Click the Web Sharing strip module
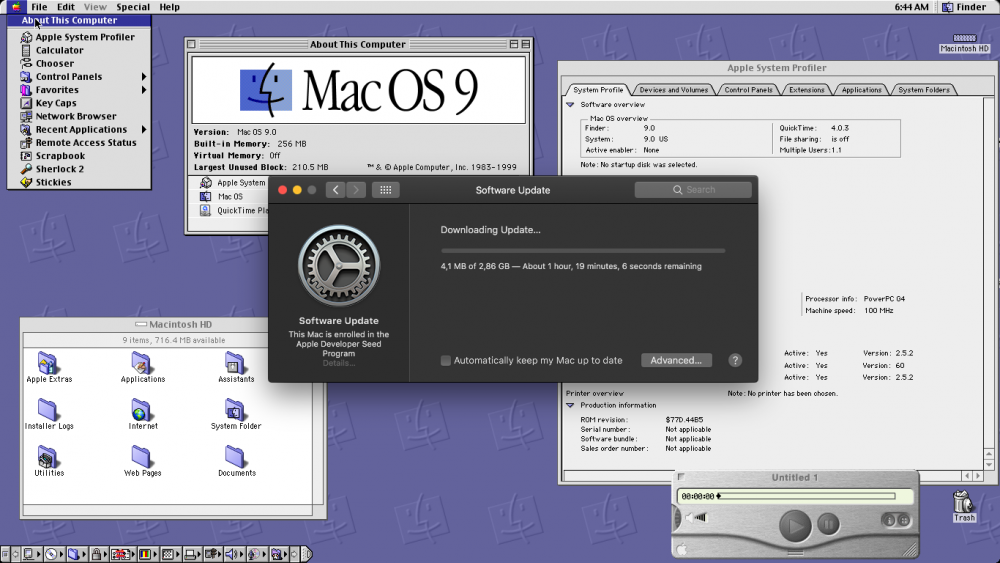The width and height of the screenshot is (1000, 563). [277, 554]
